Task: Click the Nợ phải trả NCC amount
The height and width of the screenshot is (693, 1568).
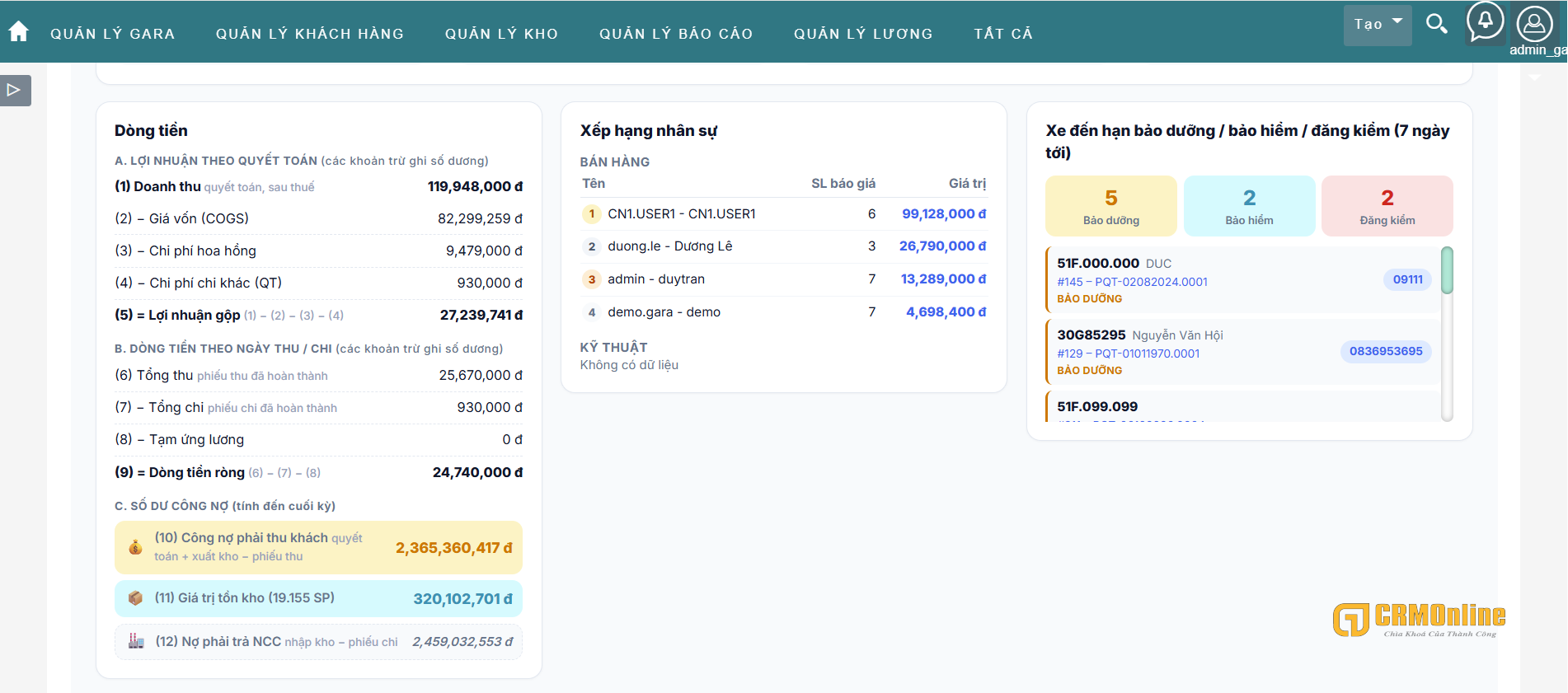Action: [x=462, y=642]
